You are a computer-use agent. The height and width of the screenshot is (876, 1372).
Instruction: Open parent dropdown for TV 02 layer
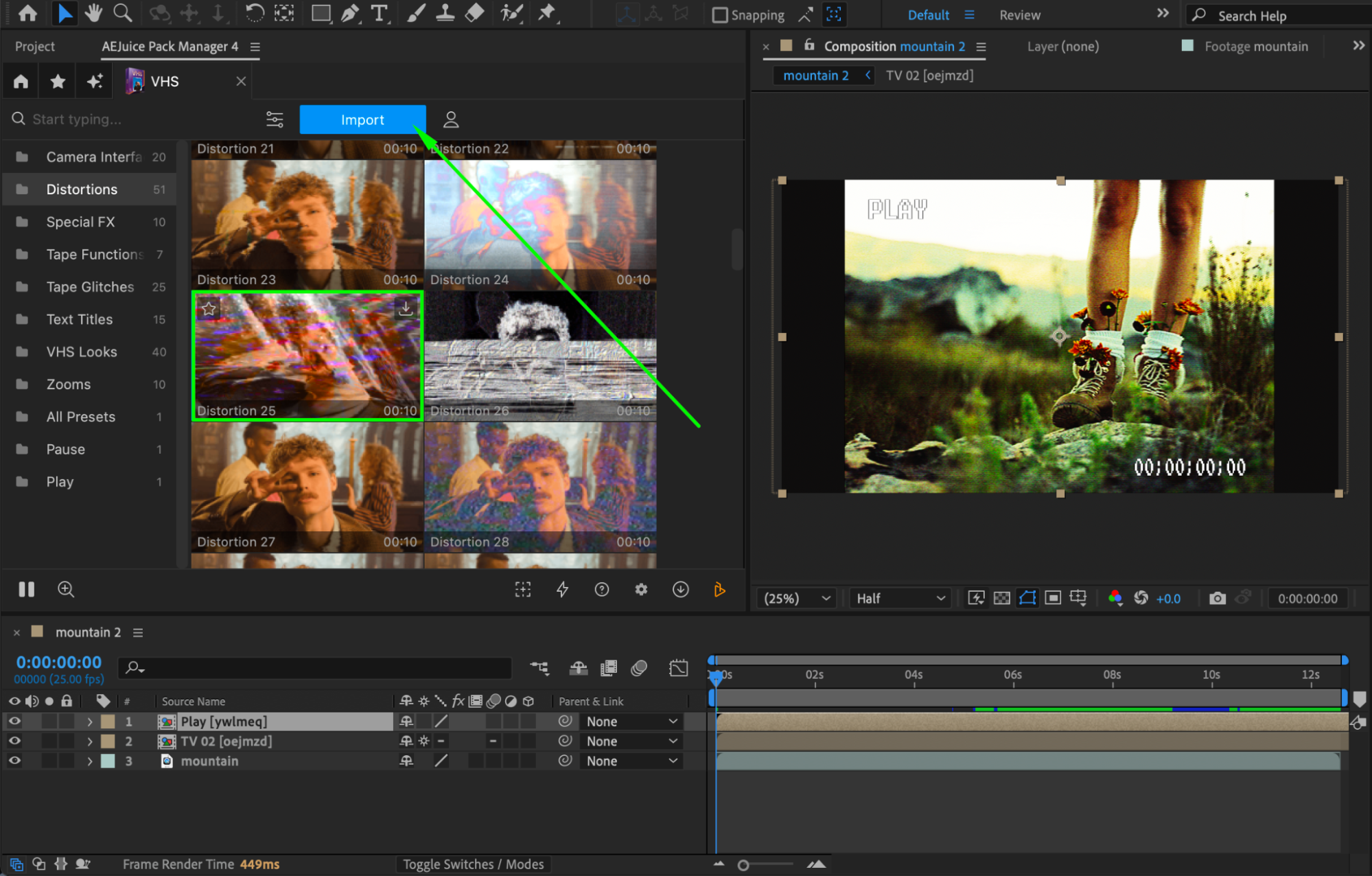tap(631, 741)
